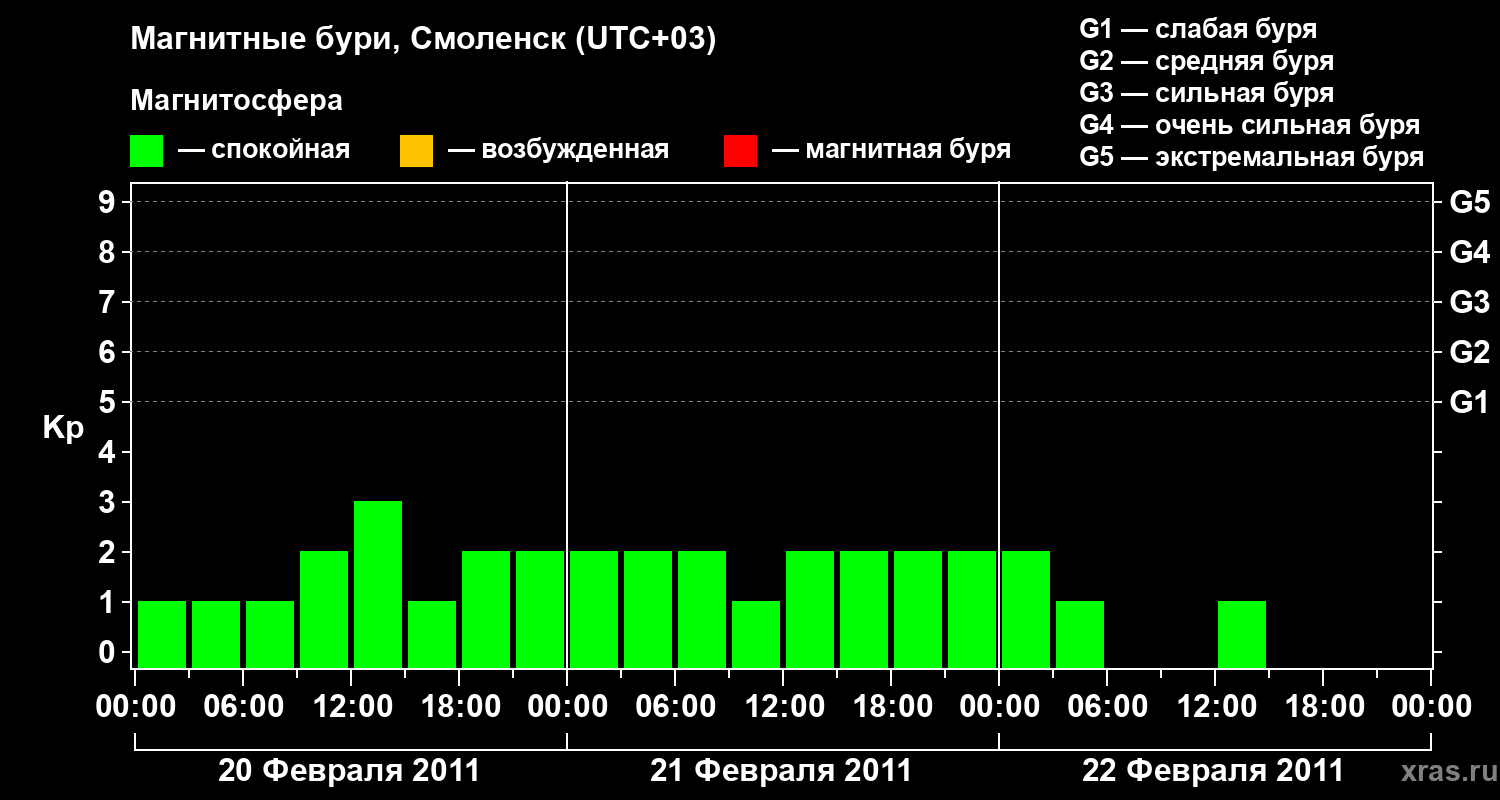Click the Kp 1 bar ending at 06:00 on 22 February
This screenshot has height=800, width=1500.
pyautogui.click(x=1080, y=634)
